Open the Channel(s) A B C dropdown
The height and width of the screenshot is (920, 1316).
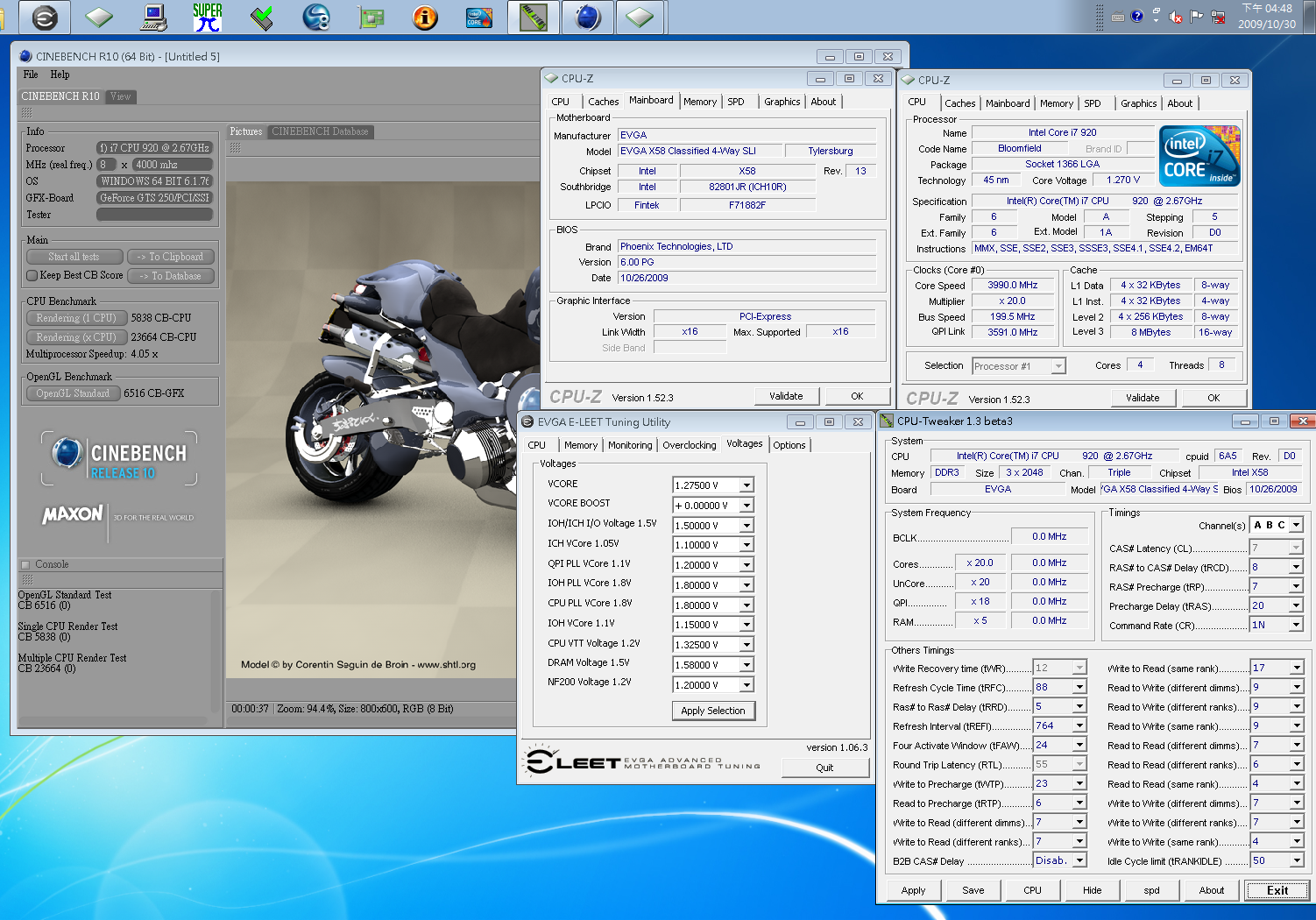[1296, 525]
